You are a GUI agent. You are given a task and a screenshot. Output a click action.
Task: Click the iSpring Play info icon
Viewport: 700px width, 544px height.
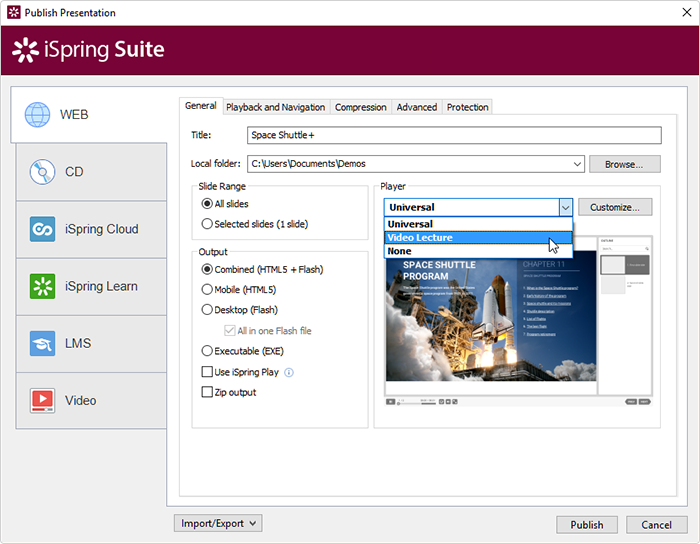tap(289, 372)
